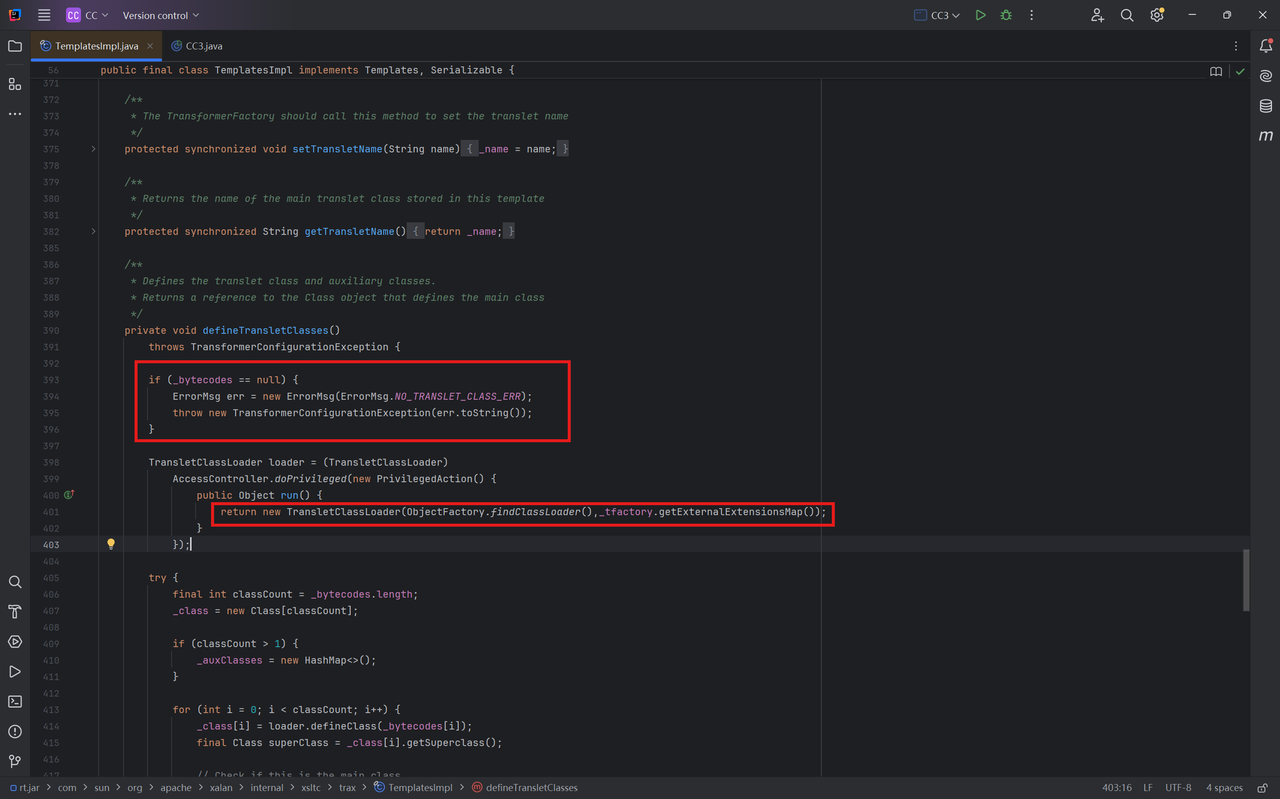Open the Structure tool window
1280x799 pixels.
pos(15,84)
